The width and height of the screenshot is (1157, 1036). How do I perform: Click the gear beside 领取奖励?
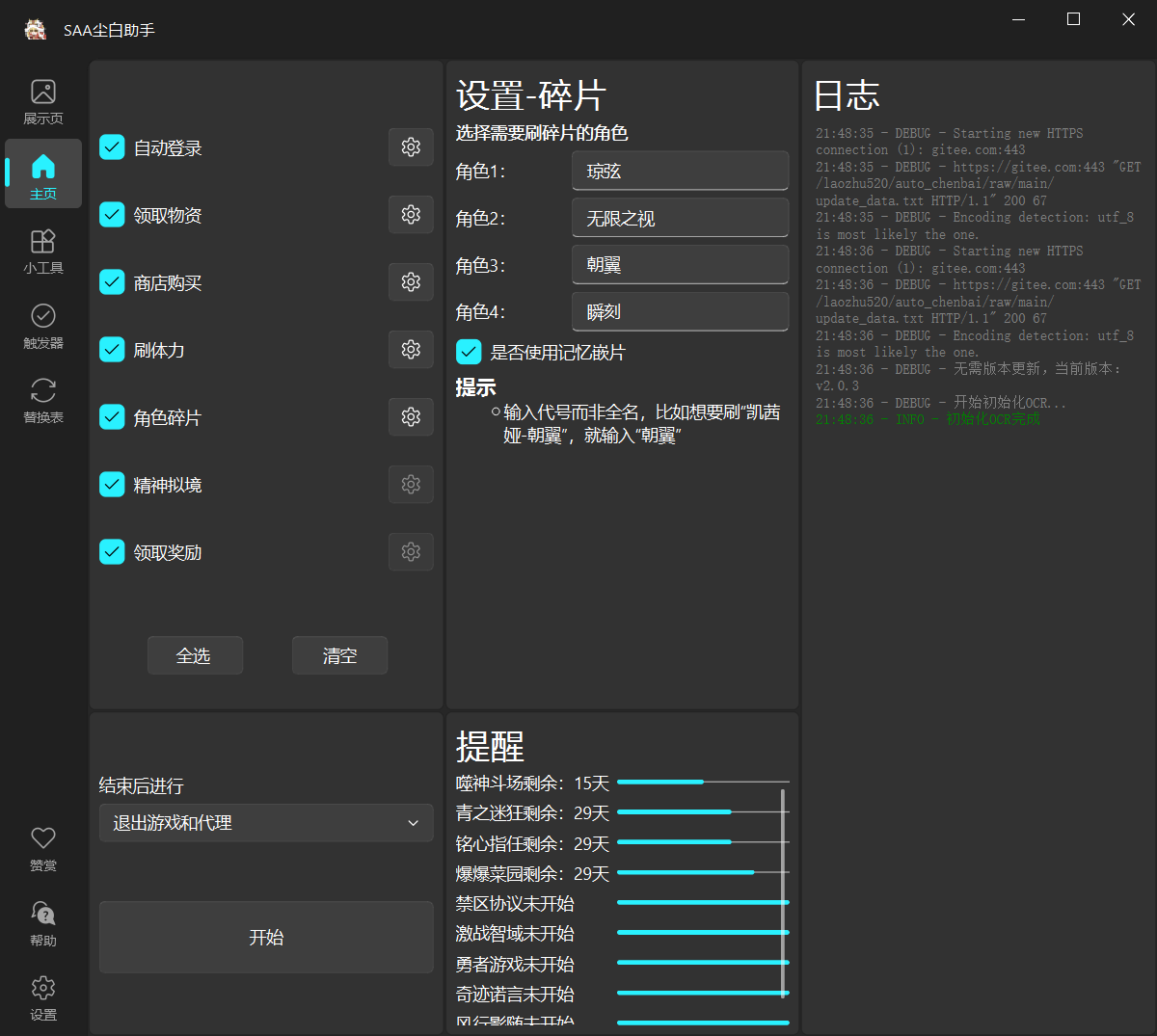coord(411,551)
